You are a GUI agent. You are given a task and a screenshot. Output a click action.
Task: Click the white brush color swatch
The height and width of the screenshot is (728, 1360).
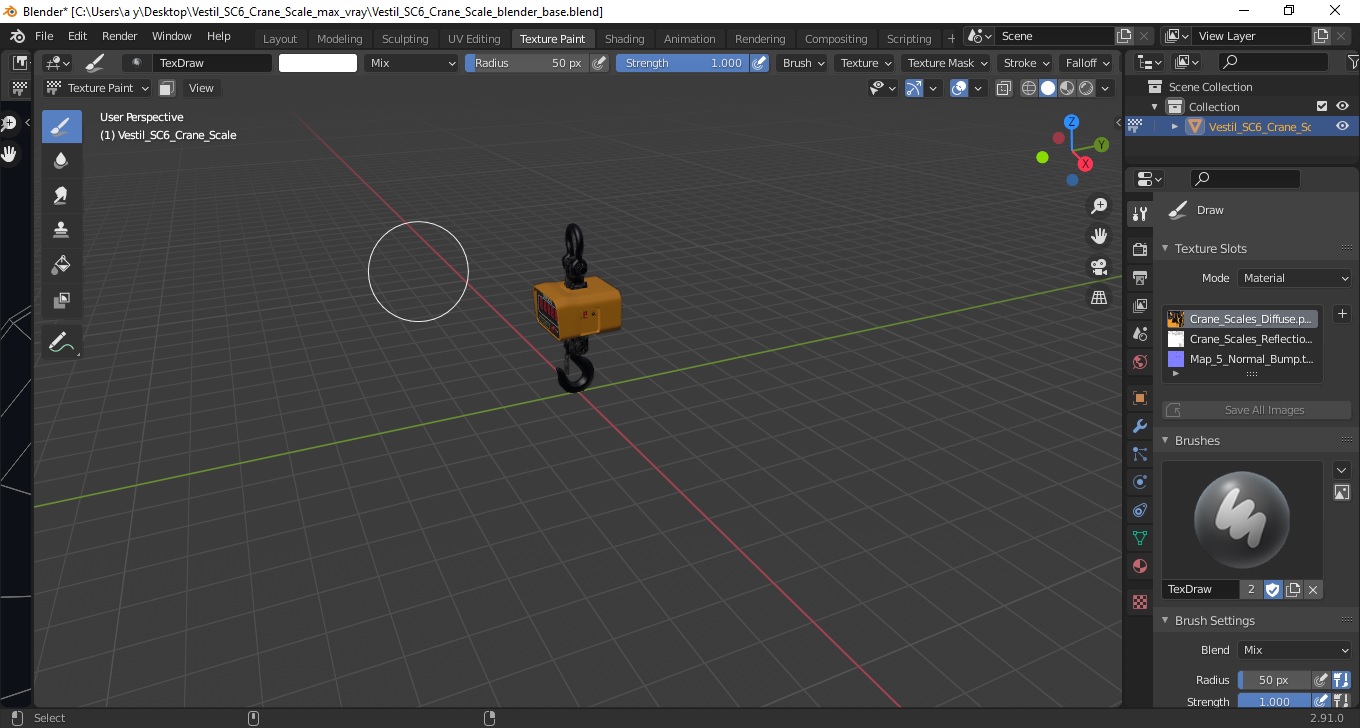click(x=318, y=63)
